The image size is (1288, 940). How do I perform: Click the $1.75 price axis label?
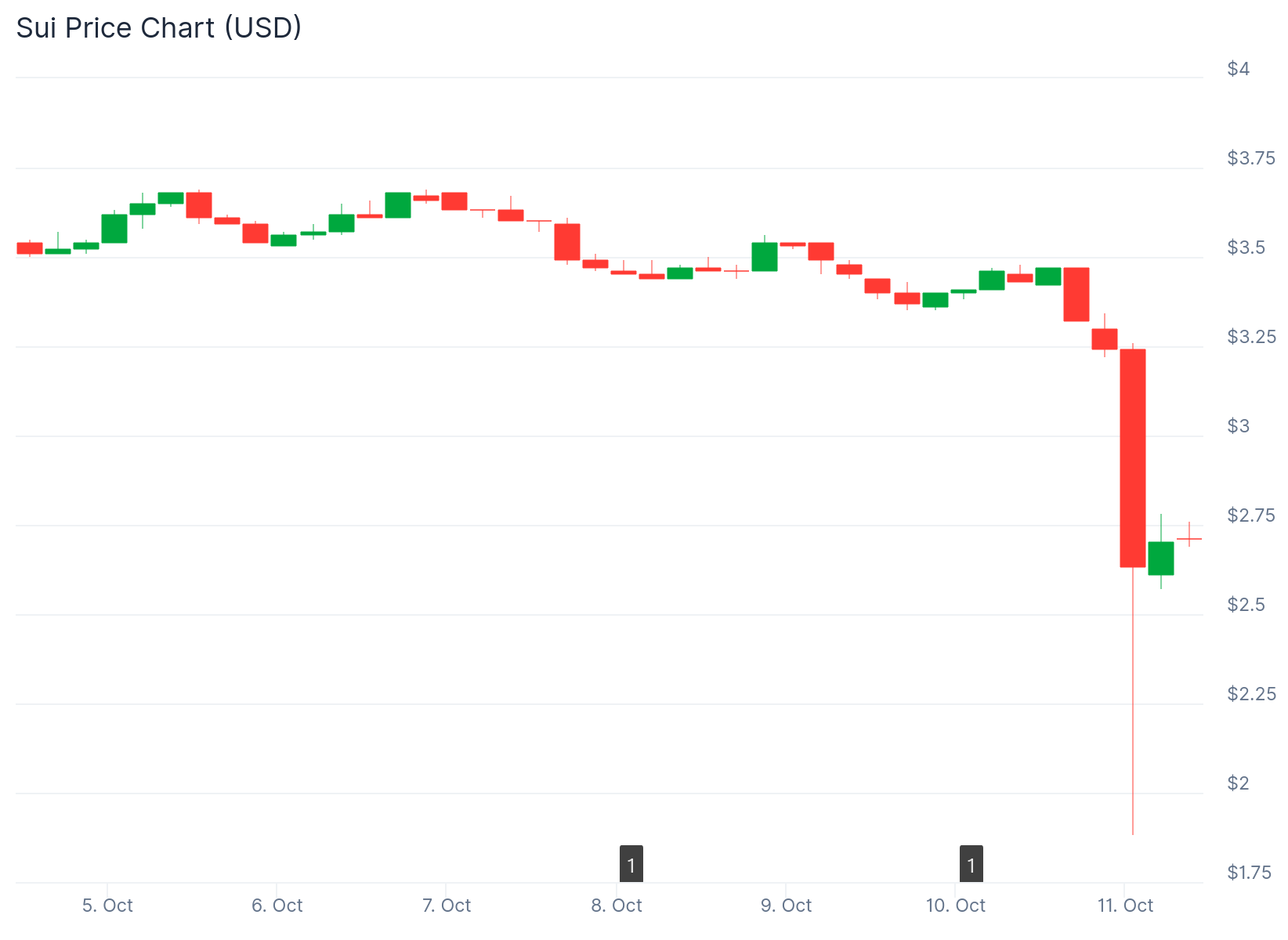[1249, 873]
